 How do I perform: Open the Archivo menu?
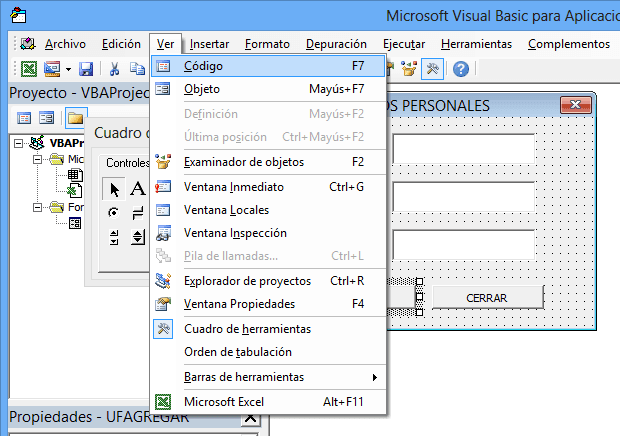point(65,44)
